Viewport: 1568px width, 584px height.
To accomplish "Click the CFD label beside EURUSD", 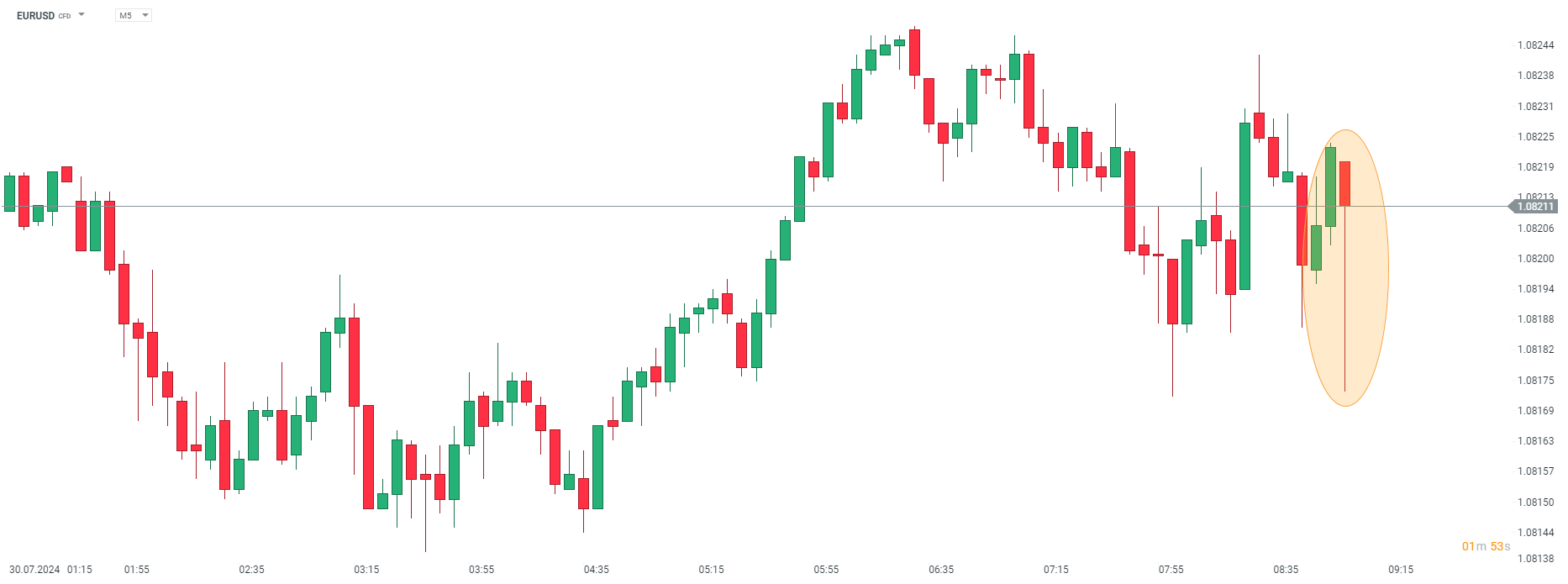I will (65, 17).
